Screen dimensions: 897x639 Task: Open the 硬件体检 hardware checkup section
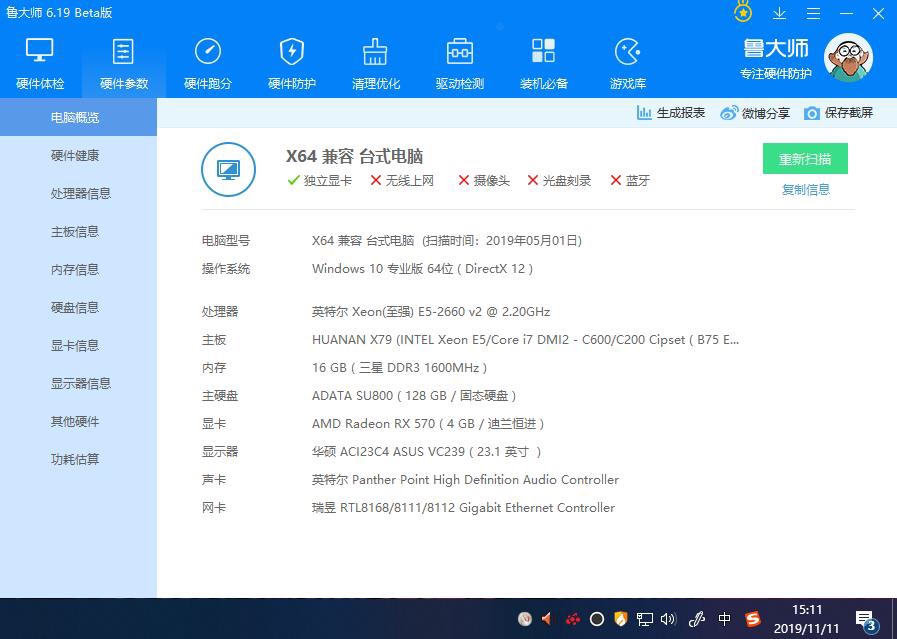(x=40, y=64)
